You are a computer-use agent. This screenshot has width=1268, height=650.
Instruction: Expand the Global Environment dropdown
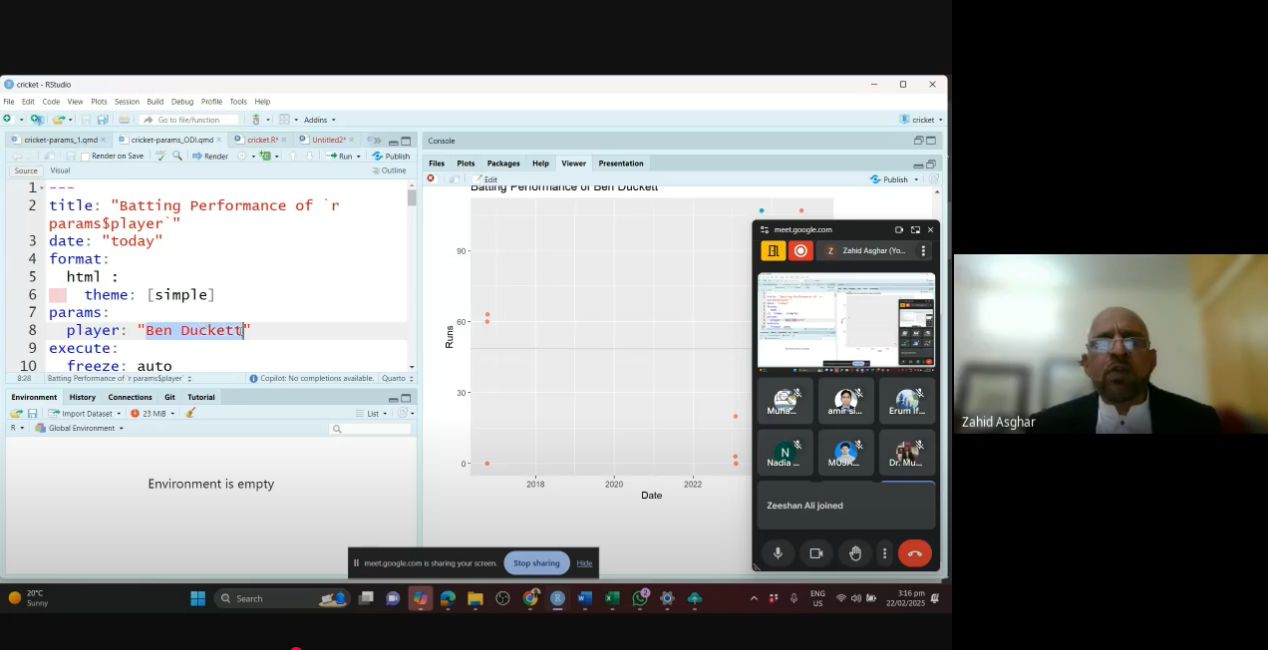(80, 428)
